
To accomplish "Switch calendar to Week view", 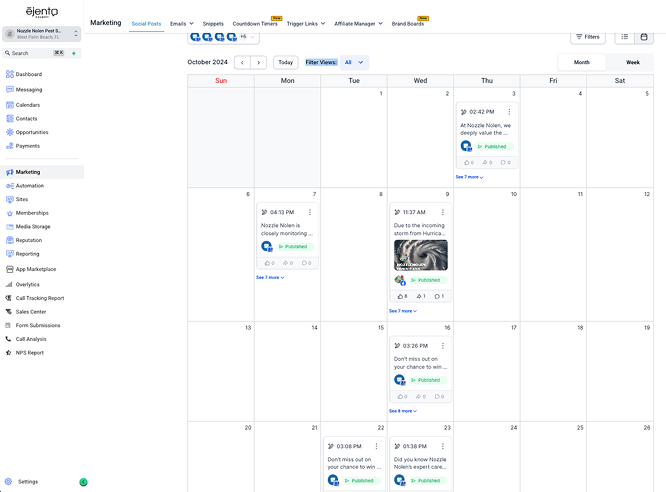I will coord(632,62).
